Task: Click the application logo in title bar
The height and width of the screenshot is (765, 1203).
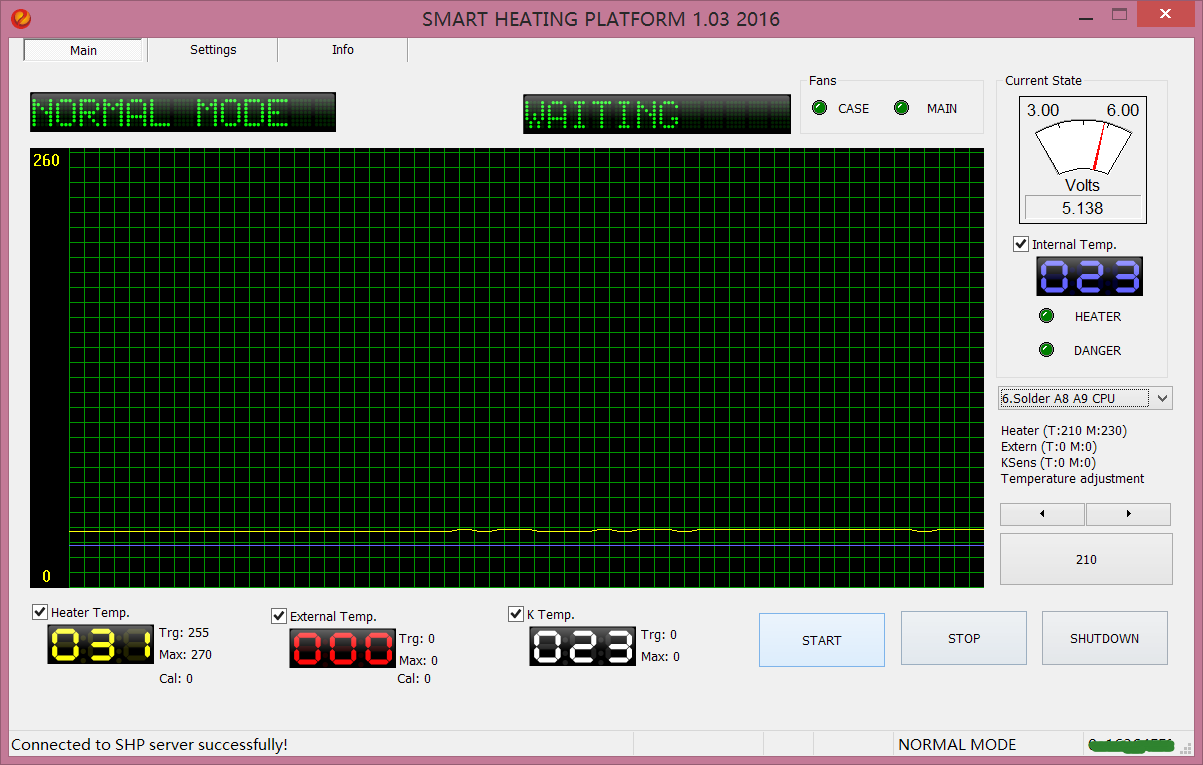Action: coord(20,18)
